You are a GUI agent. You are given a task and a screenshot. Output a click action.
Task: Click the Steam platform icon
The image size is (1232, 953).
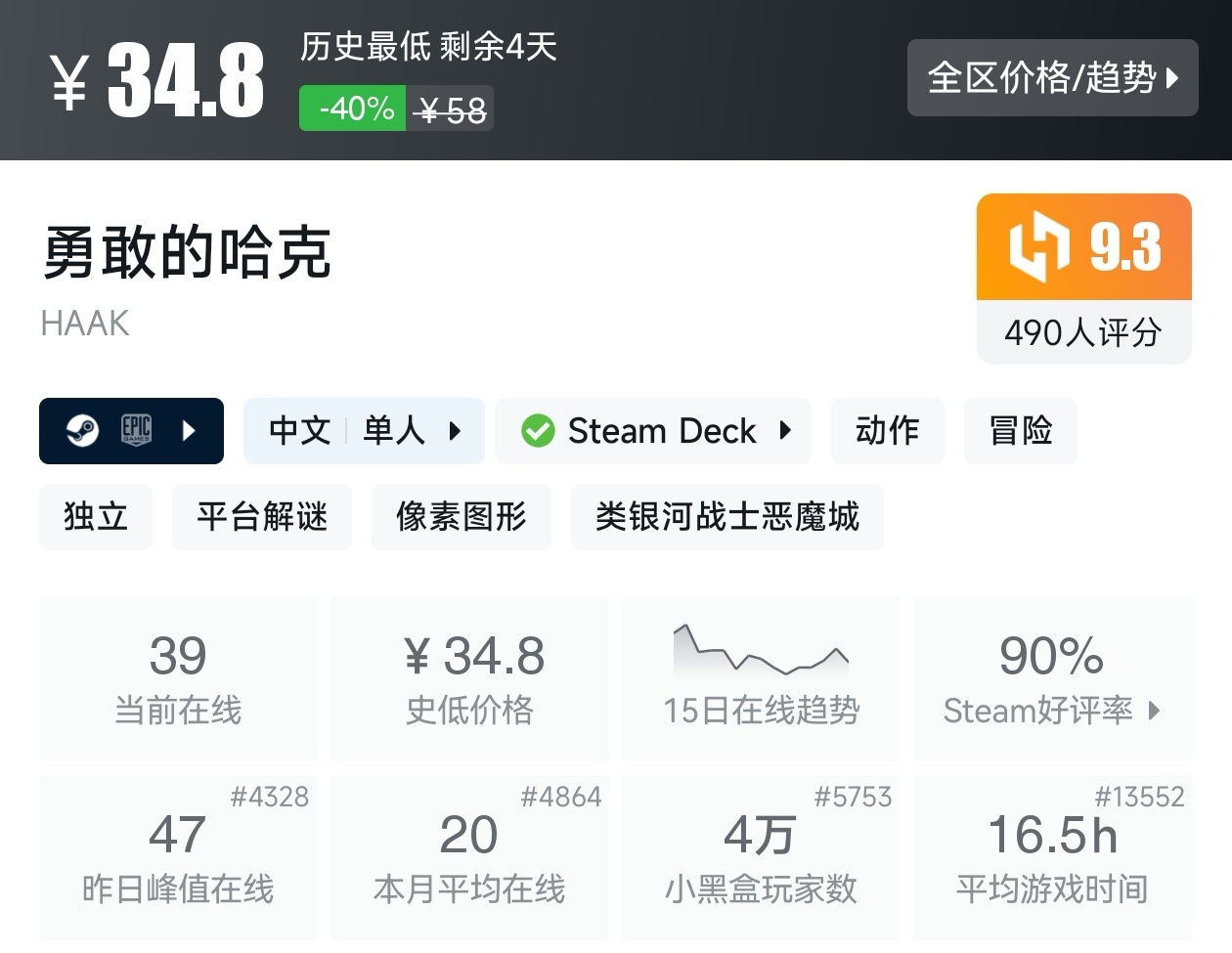coord(82,430)
